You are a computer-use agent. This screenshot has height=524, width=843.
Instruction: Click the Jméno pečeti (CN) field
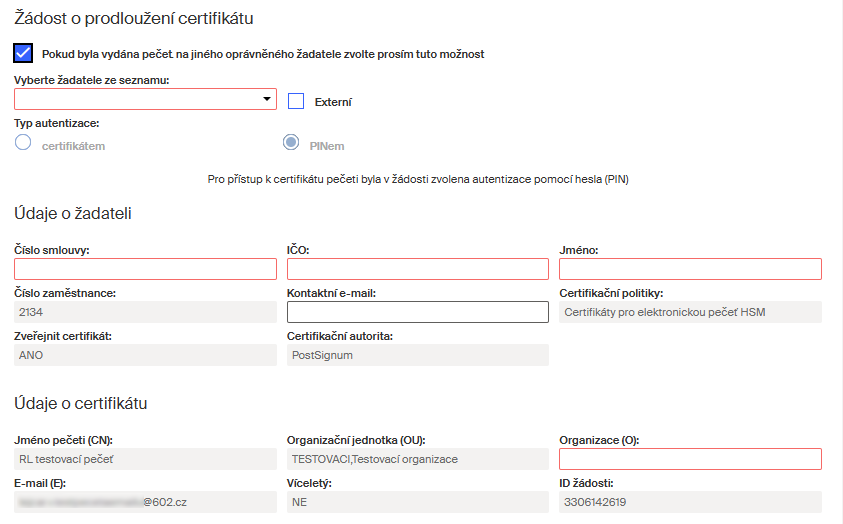(x=145, y=459)
